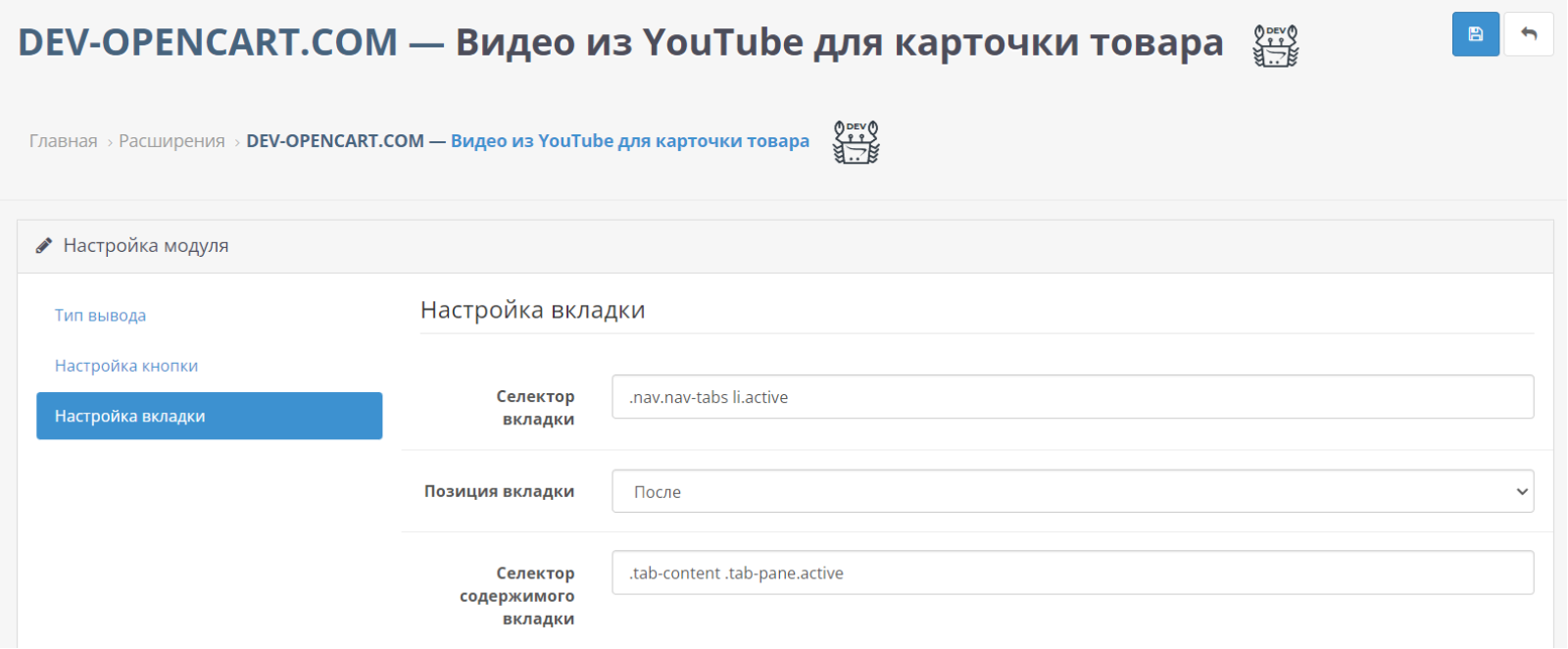Select the active Настройка вкладки tab
The image size is (1568, 649).
point(210,416)
